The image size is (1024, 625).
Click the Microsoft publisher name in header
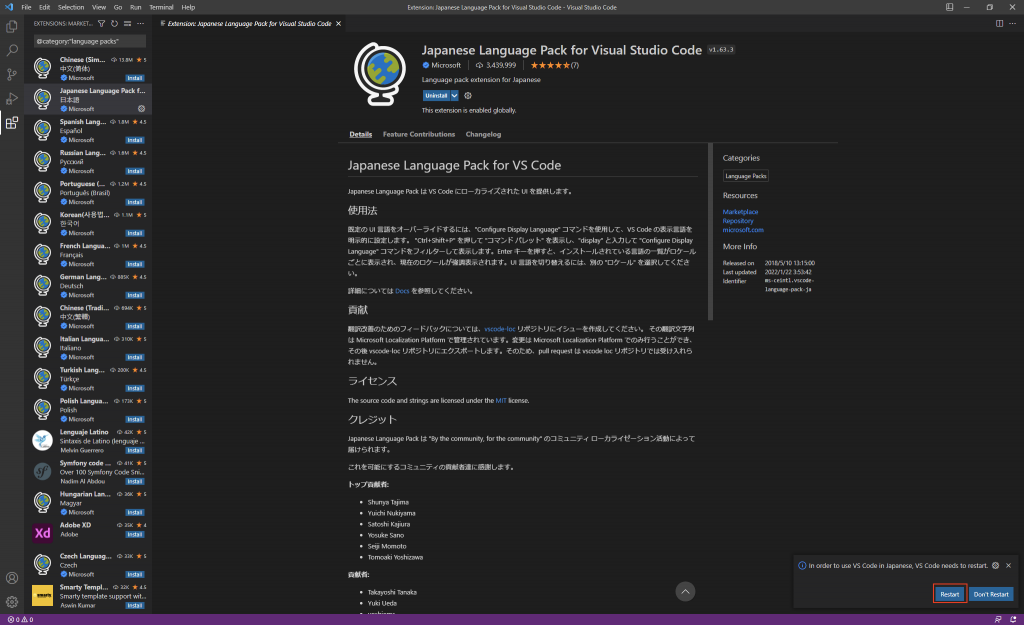point(446,65)
